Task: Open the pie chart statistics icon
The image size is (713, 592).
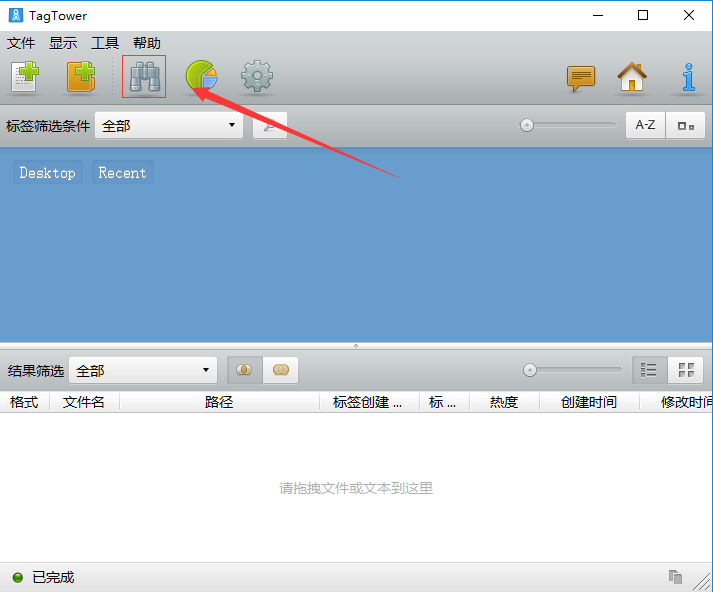Action: tap(201, 75)
